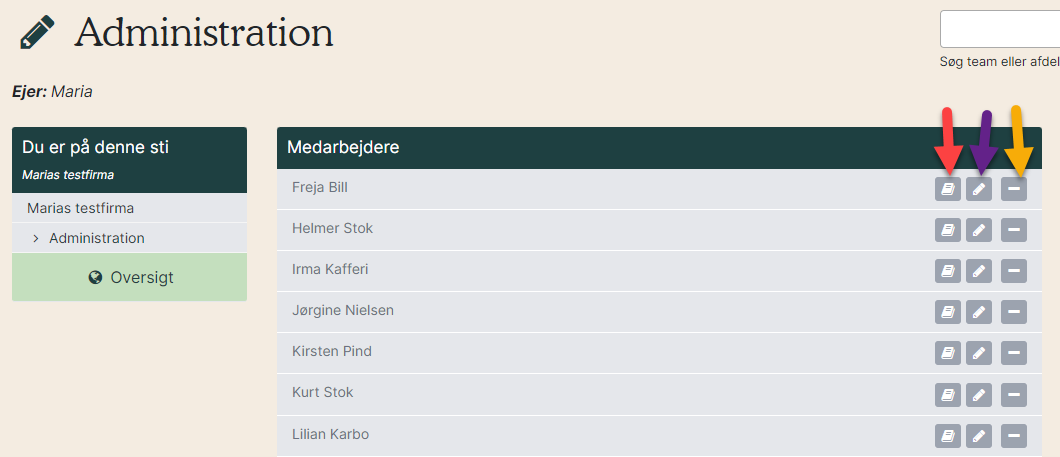Select Marias testfirma in path list
Viewport: 1060px width, 457px height.
click(80, 208)
